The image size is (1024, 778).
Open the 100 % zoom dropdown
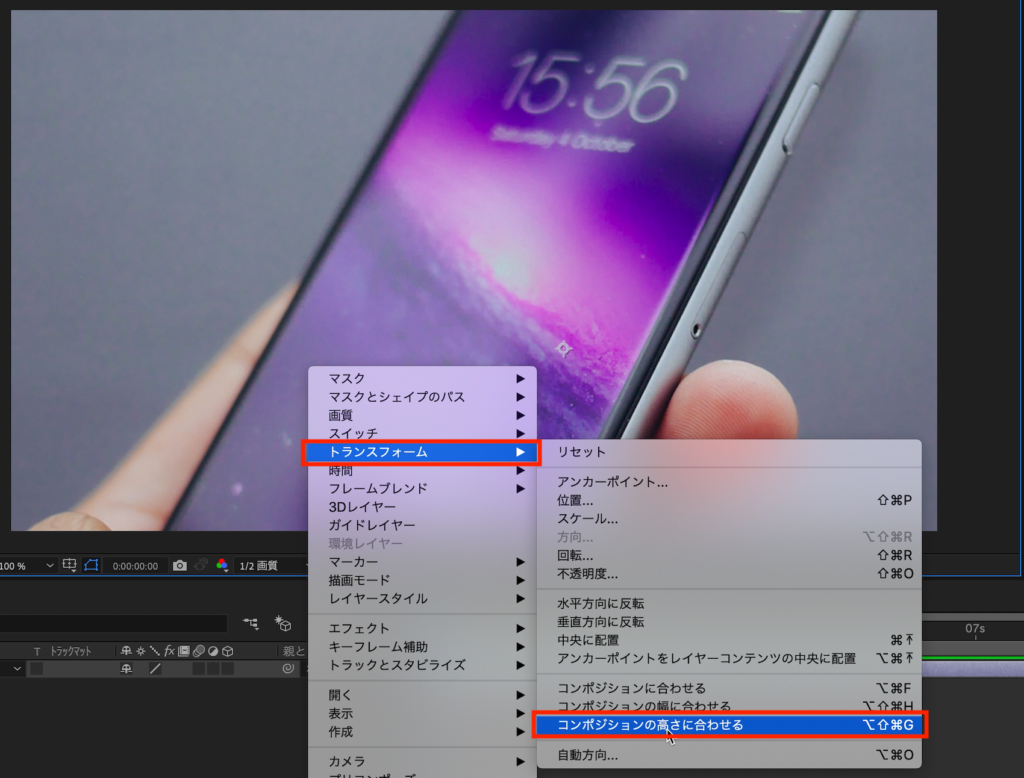27,566
